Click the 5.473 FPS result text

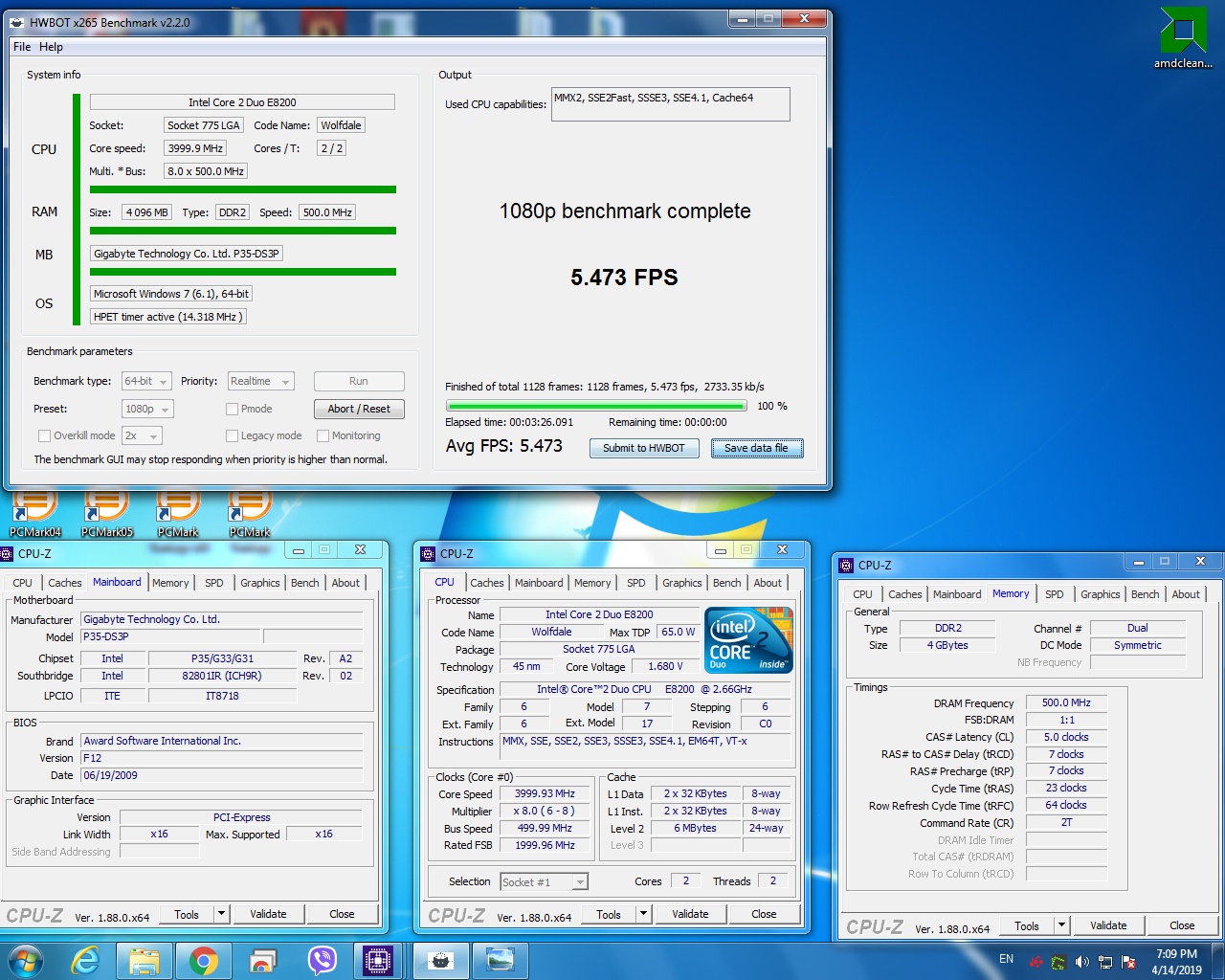pos(624,278)
